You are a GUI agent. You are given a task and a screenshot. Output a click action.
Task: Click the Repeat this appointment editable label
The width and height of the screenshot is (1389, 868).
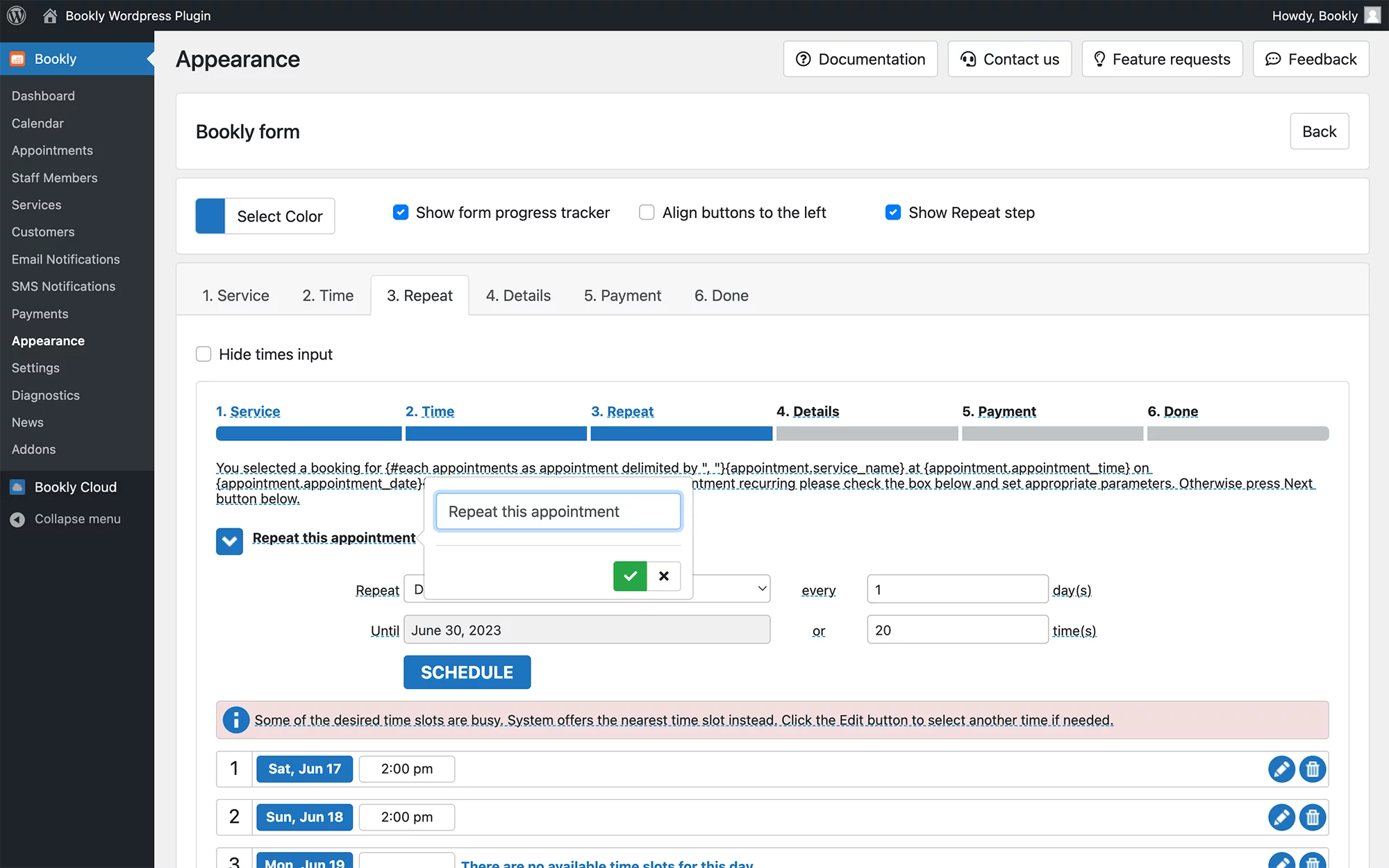[334, 538]
